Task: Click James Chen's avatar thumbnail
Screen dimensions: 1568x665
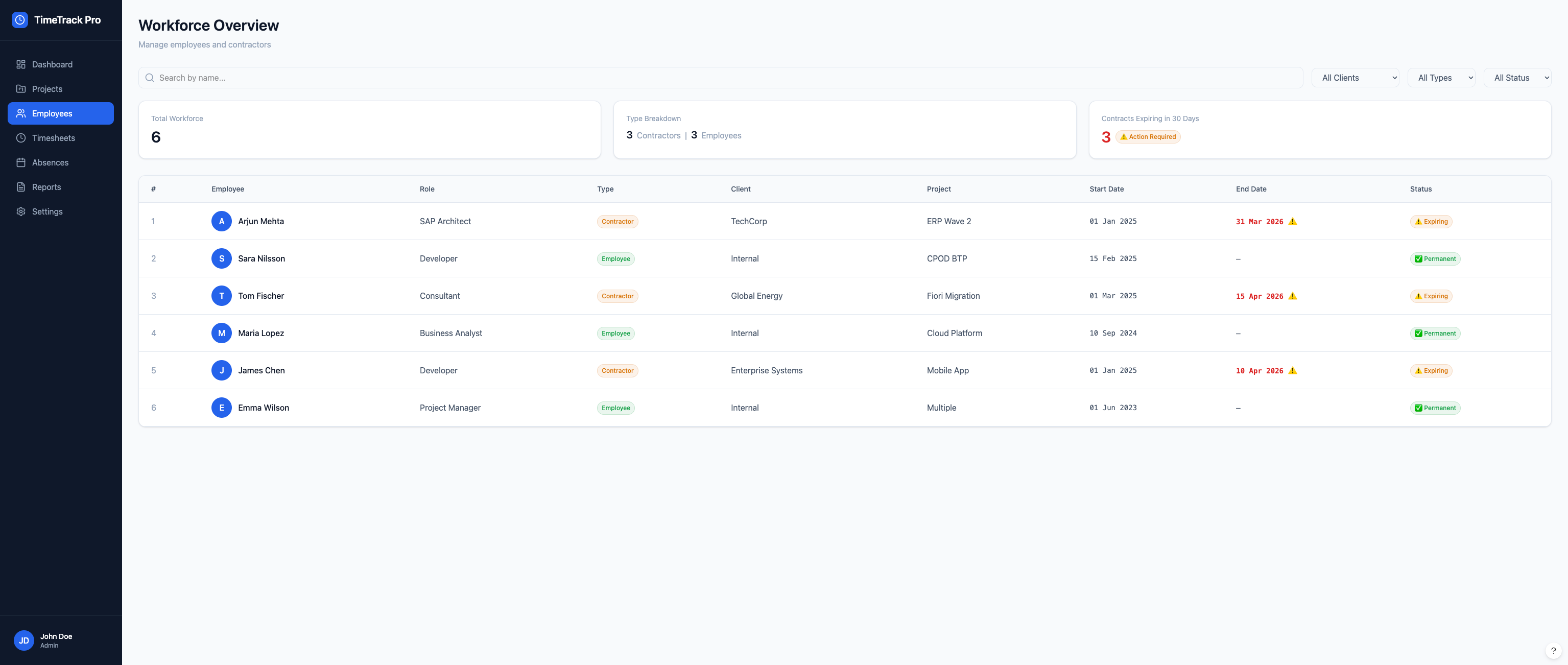Action: 222,370
